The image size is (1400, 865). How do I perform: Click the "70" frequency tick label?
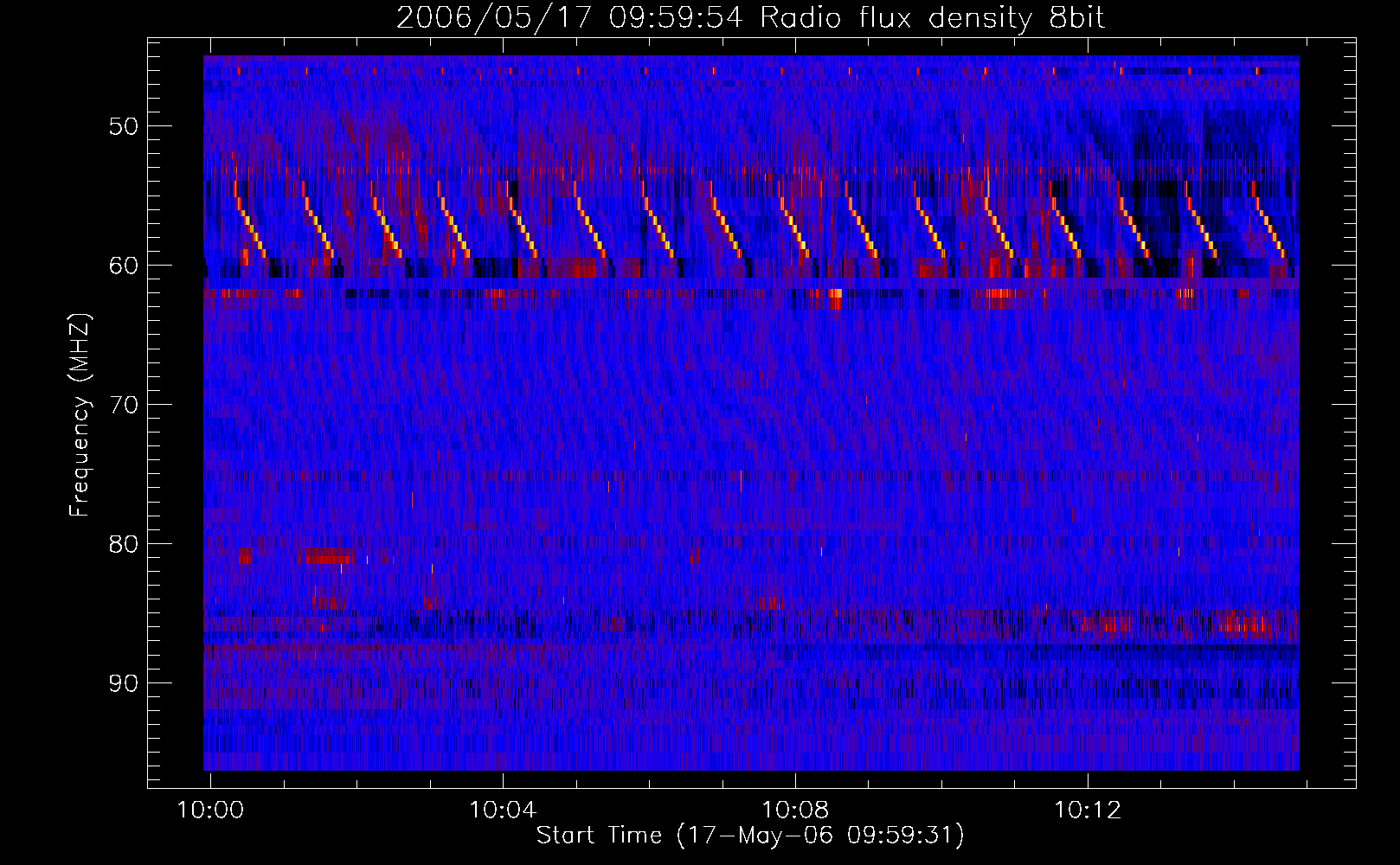pos(124,405)
